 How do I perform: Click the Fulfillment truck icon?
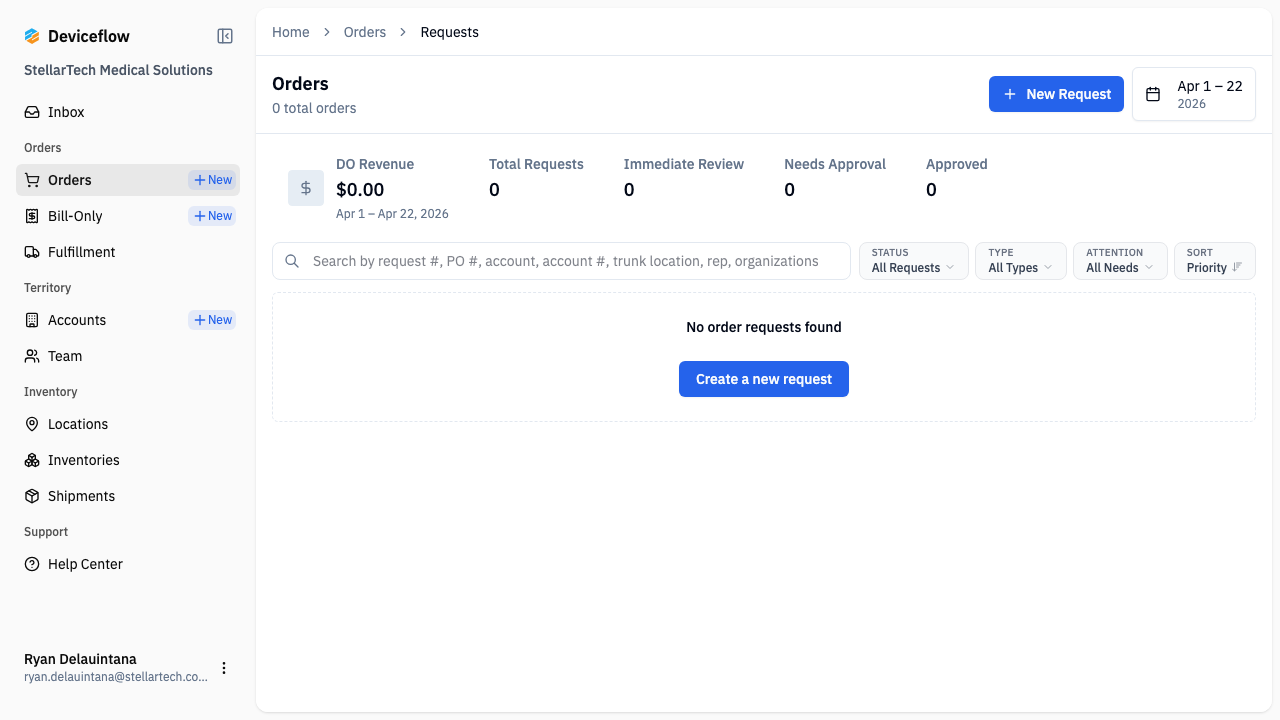pyautogui.click(x=32, y=252)
